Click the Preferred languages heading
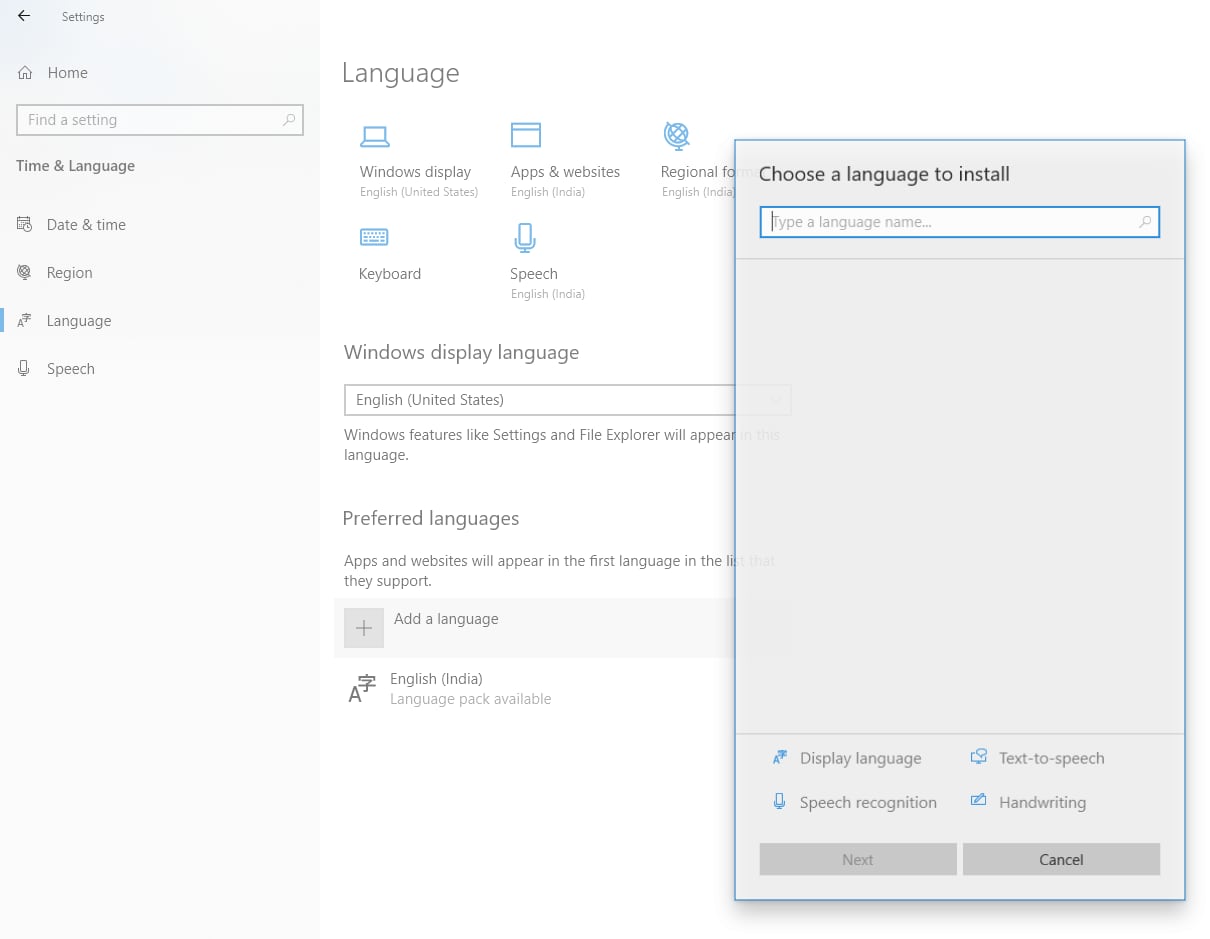The width and height of the screenshot is (1210, 939). coord(431,518)
